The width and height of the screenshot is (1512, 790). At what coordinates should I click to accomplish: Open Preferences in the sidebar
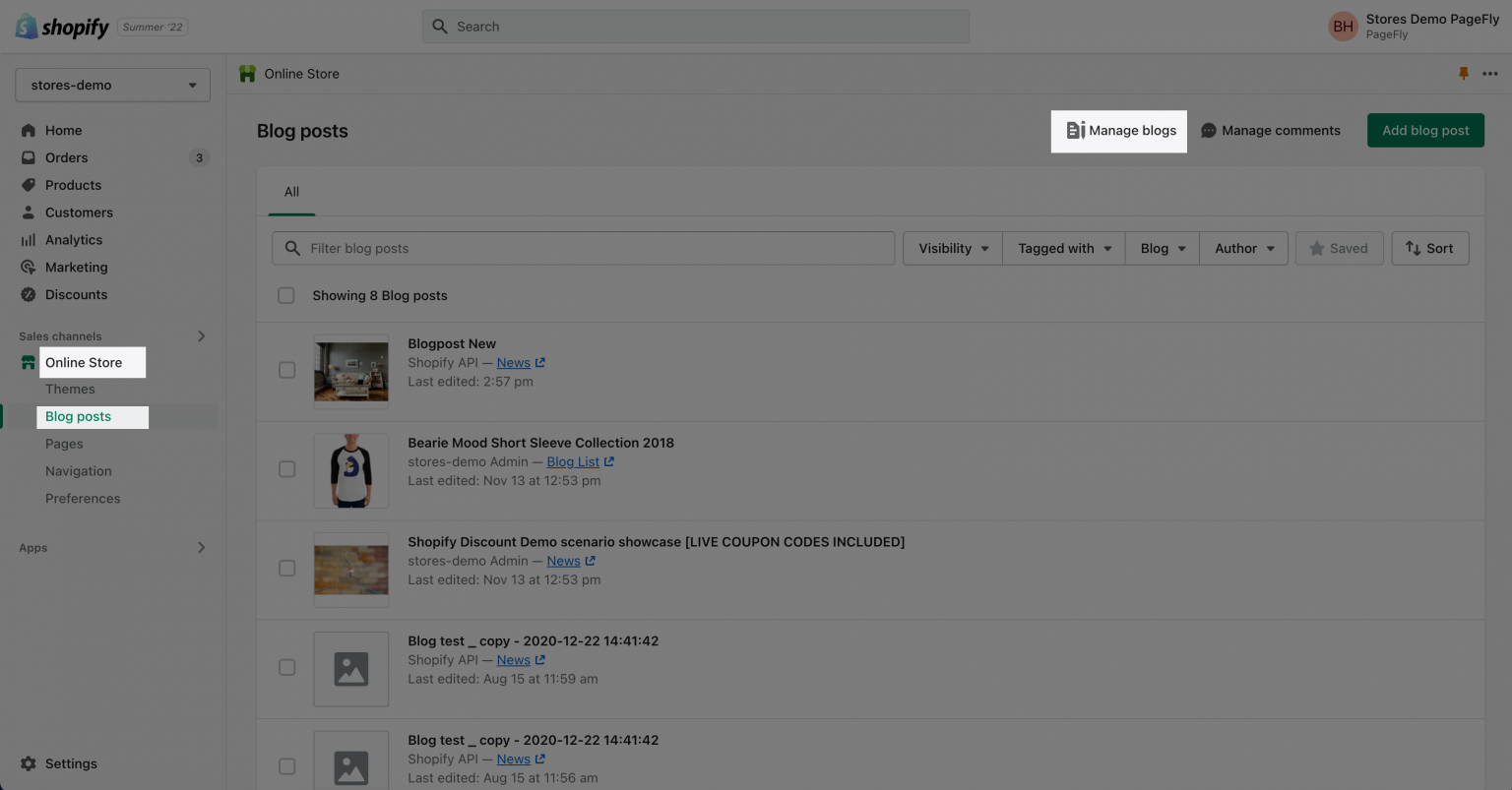click(x=83, y=499)
